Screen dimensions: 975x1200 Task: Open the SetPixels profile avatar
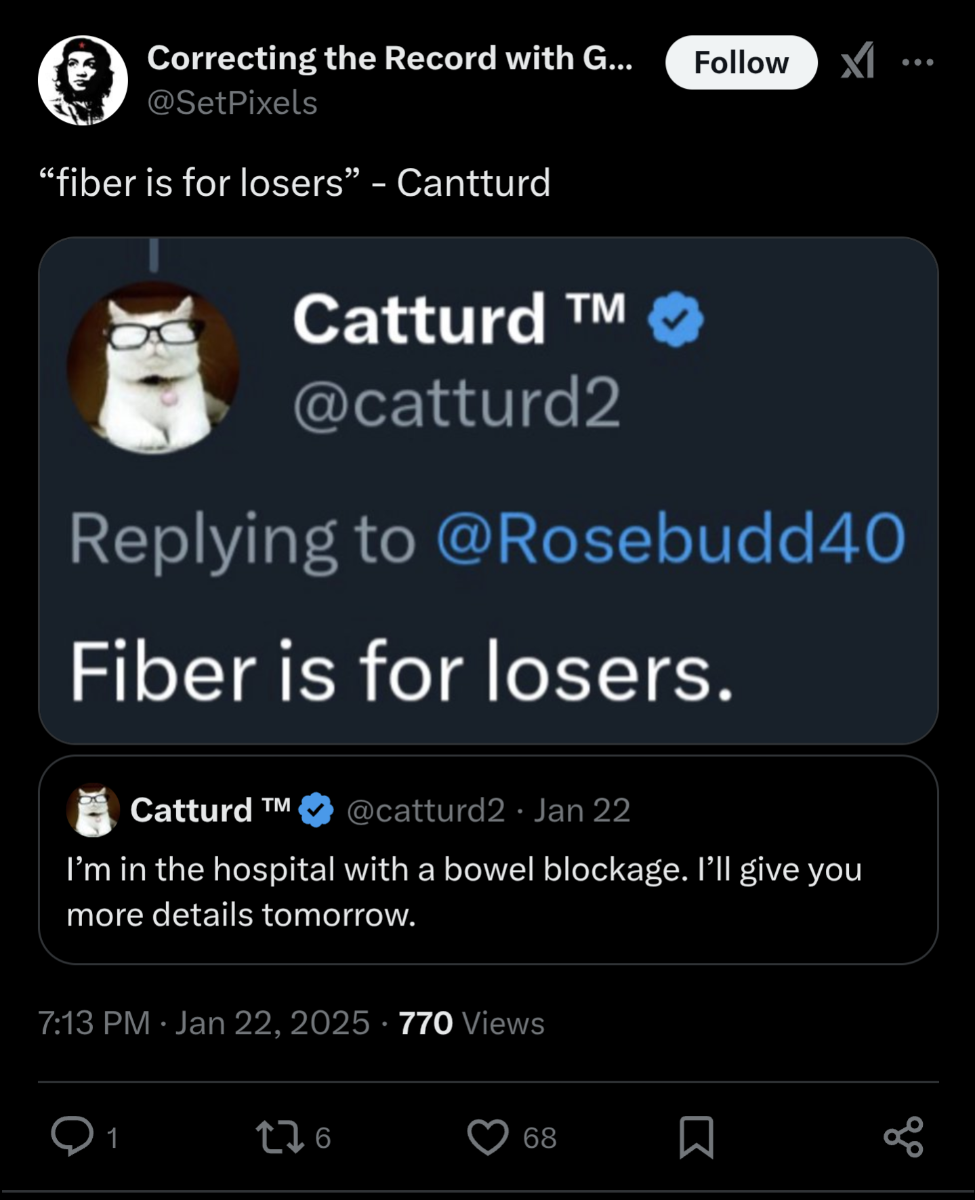(x=83, y=81)
